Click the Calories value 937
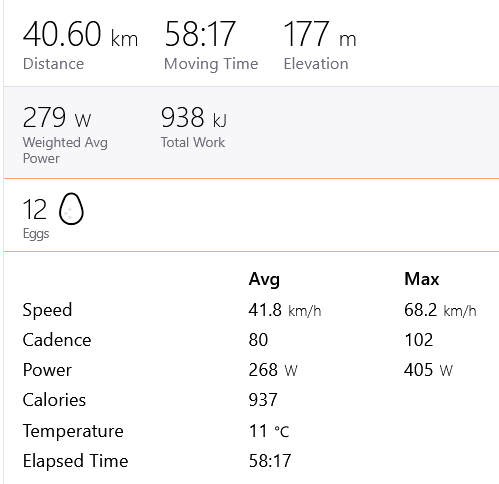499x484 pixels. [263, 400]
